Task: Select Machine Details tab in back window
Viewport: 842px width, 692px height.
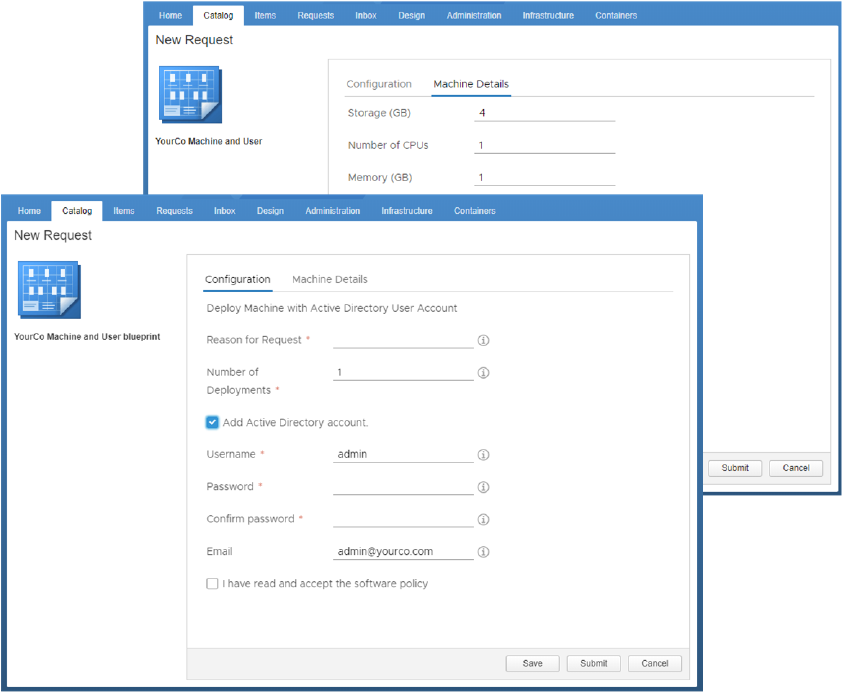Action: (x=471, y=84)
